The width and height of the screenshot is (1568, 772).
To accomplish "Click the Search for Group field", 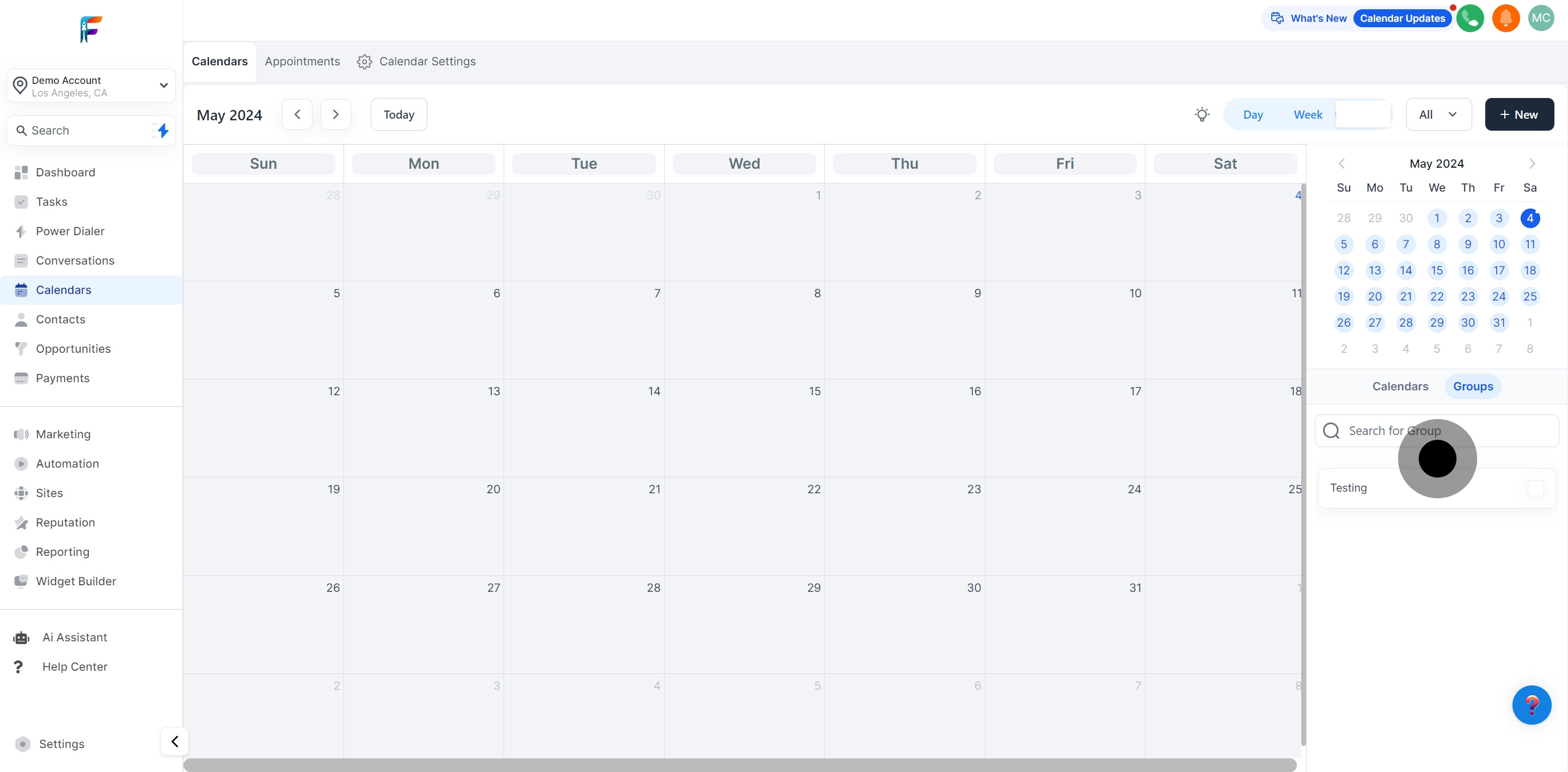I will (x=1437, y=431).
